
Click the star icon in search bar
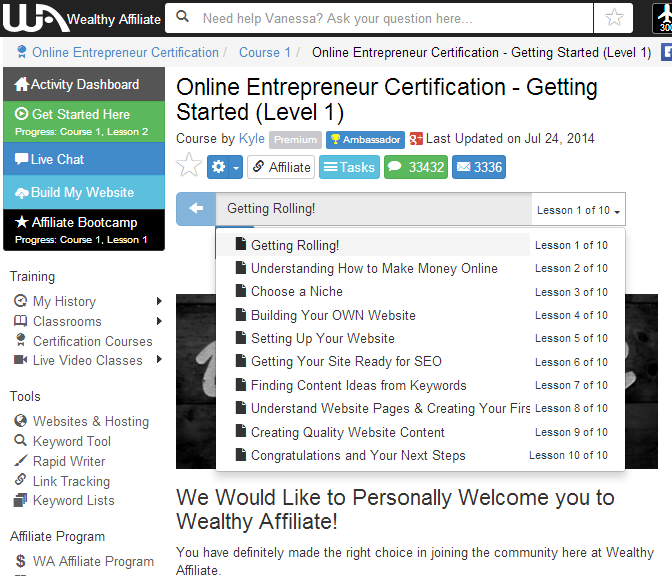[614, 18]
